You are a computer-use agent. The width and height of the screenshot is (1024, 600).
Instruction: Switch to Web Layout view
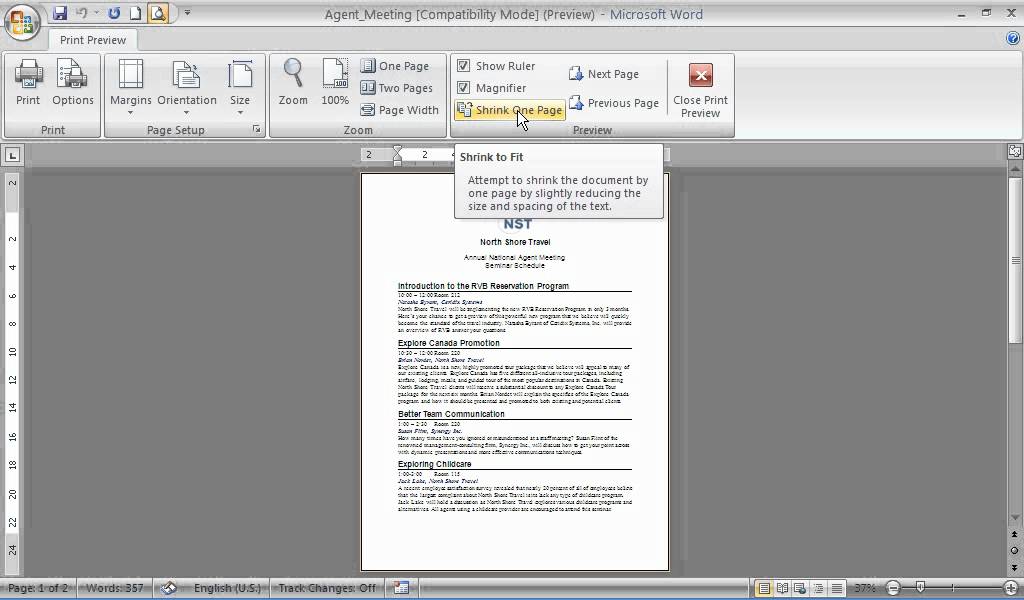[x=800, y=588]
